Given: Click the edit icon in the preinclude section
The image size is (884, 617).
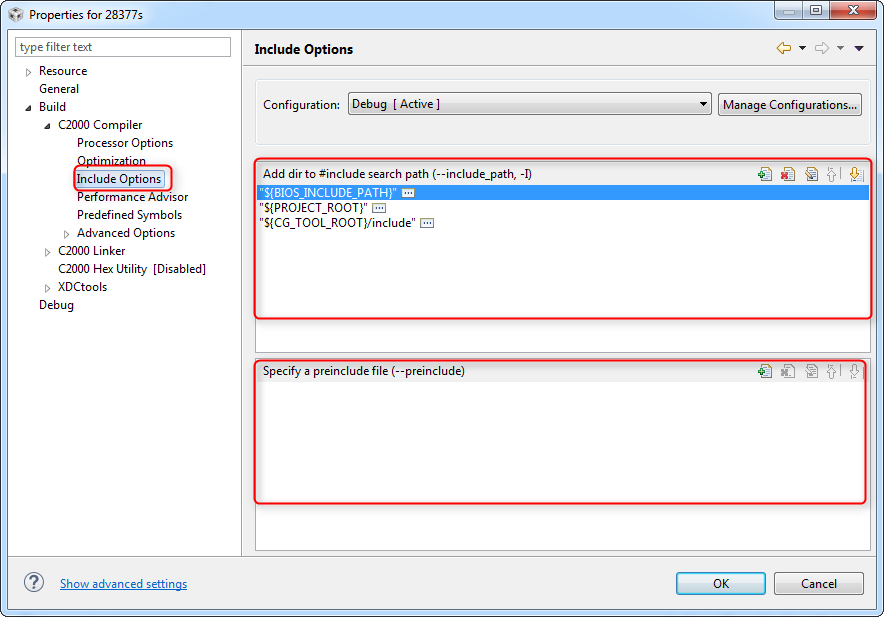Looking at the screenshot, I should 811,371.
